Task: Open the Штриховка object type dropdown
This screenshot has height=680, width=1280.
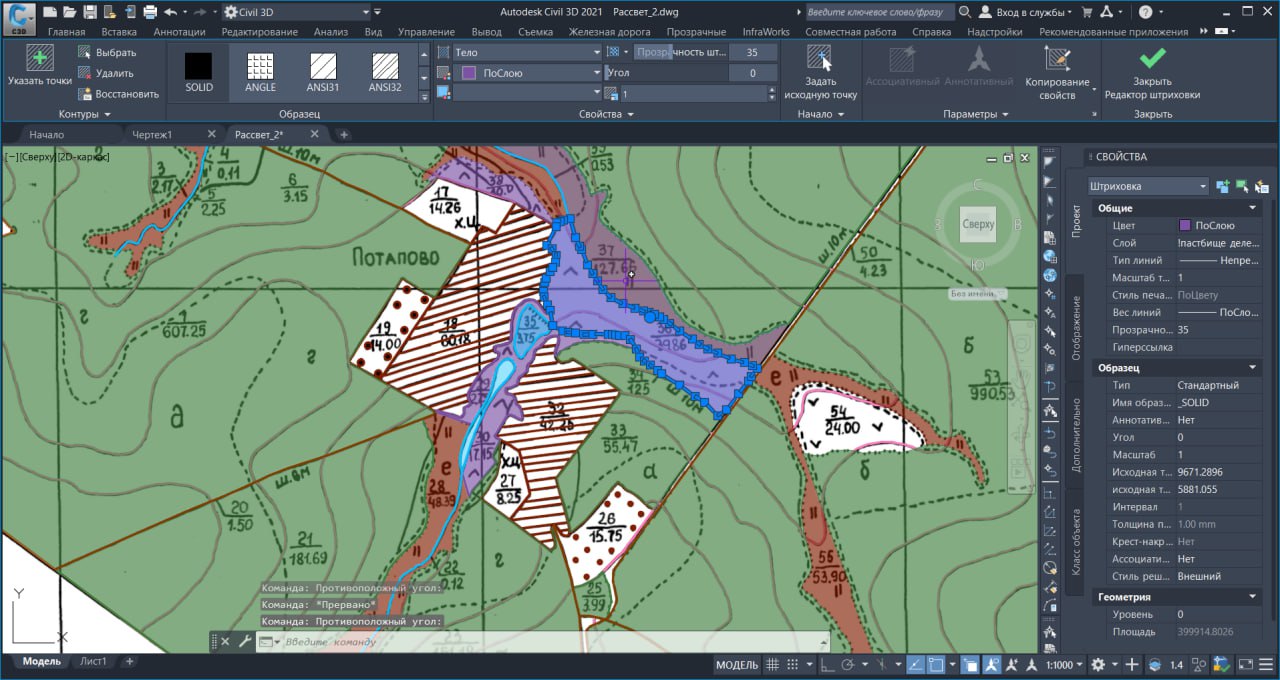Action: pos(1148,186)
